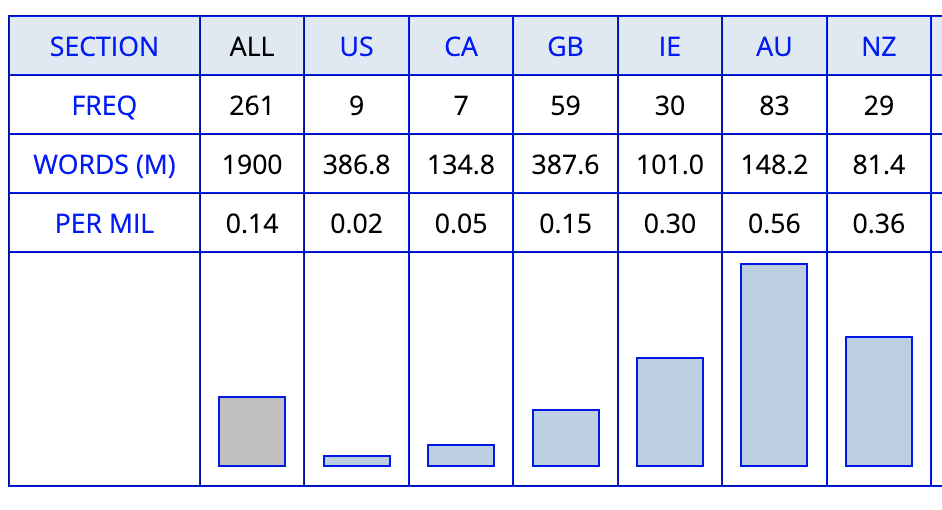The width and height of the screenshot is (942, 510).
Task: Click the IE frequency bar
Action: click(670, 412)
